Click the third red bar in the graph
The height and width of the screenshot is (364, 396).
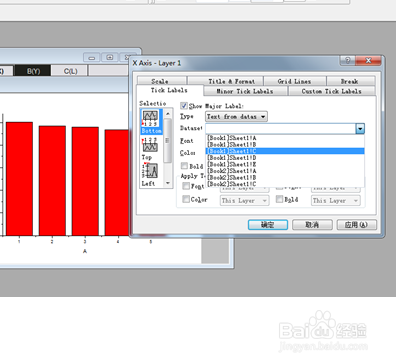pyautogui.click(x=85, y=181)
